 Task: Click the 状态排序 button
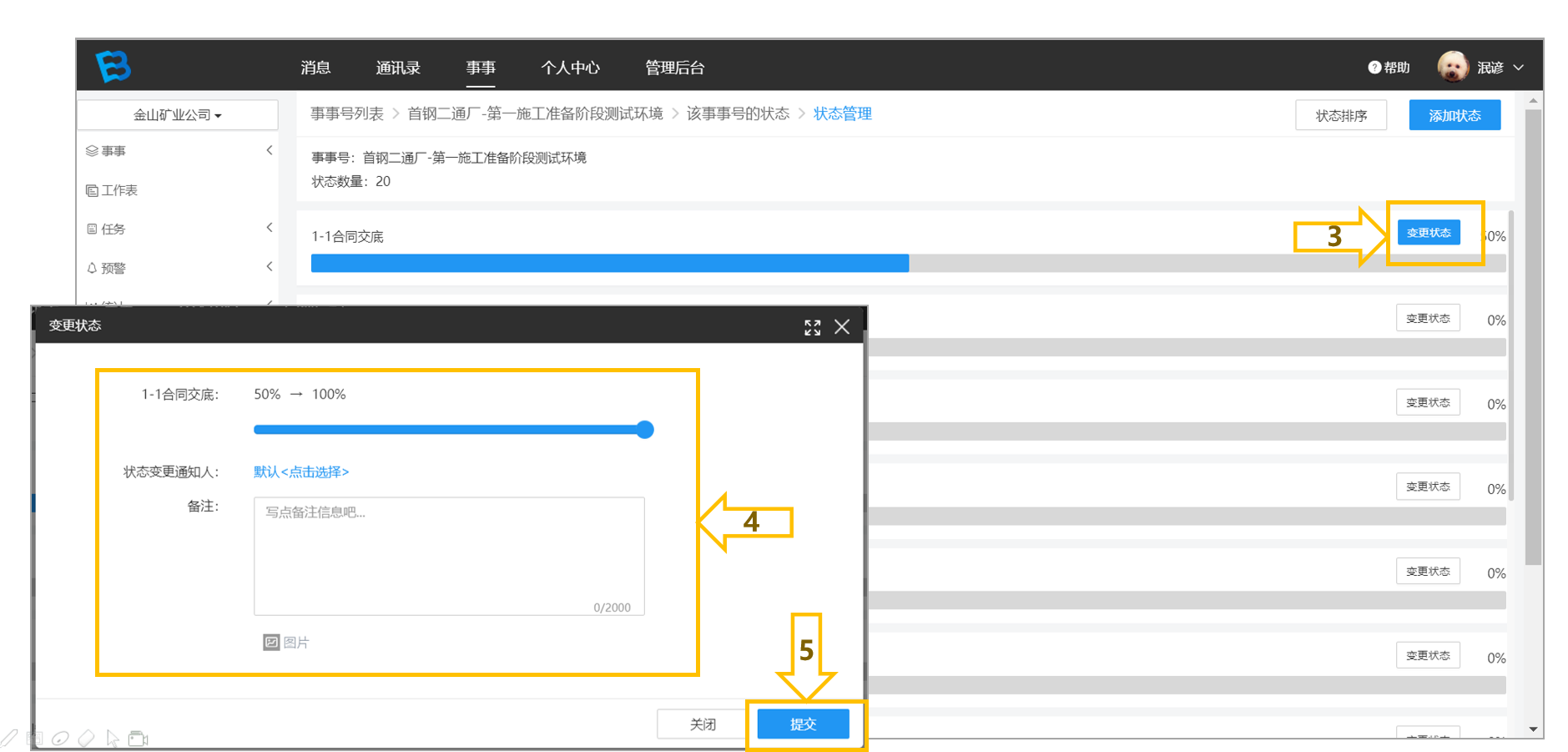tap(1341, 115)
